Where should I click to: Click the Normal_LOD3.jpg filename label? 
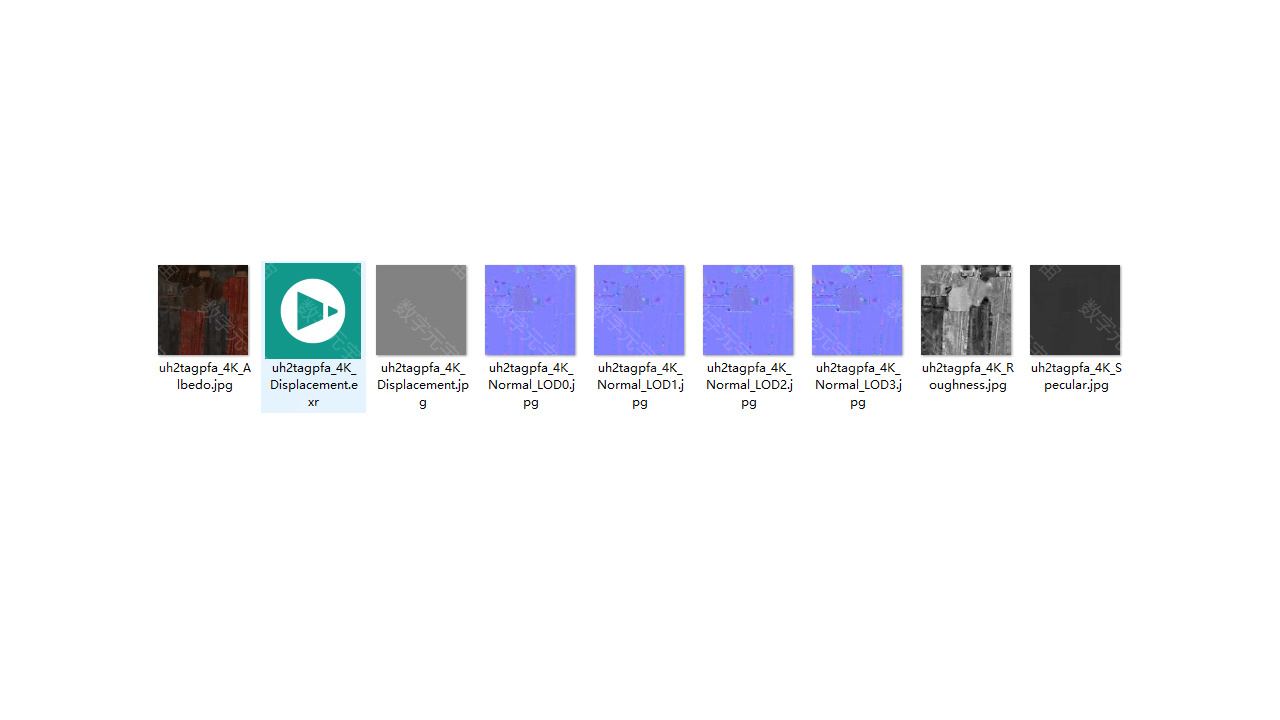pyautogui.click(x=858, y=385)
